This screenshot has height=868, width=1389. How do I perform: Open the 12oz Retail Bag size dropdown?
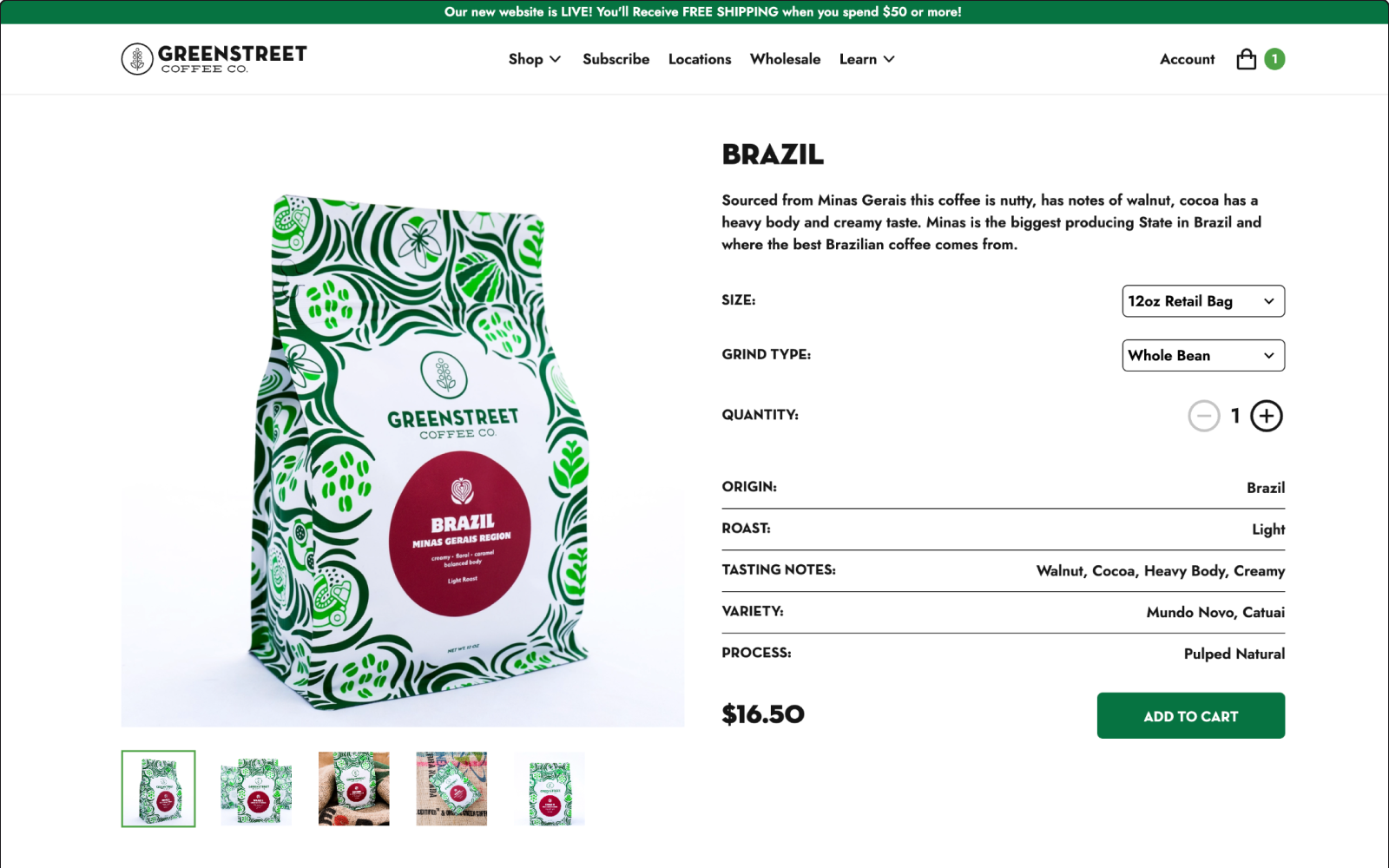(1203, 301)
